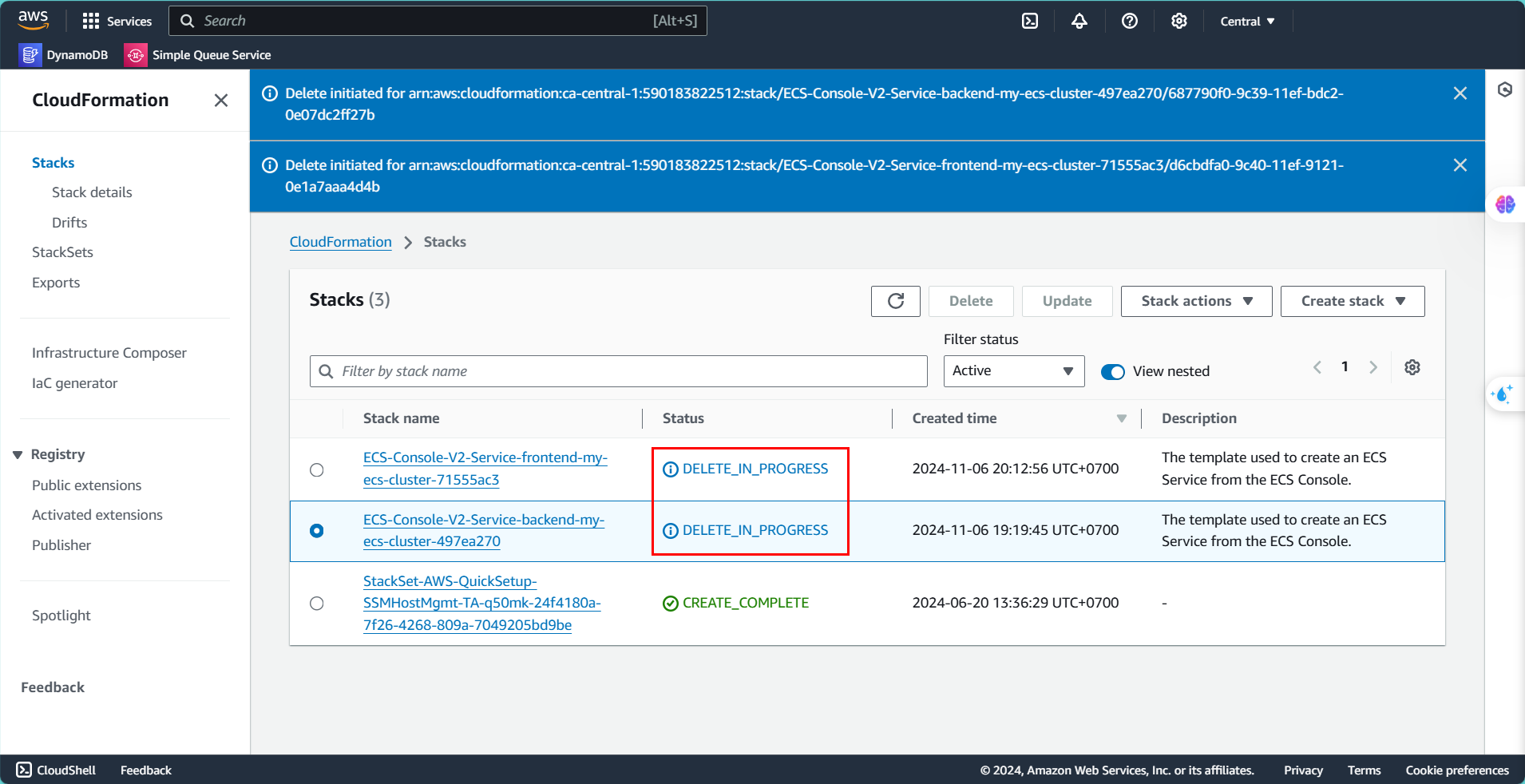Open the Privacy footer link
1525x784 pixels.
coord(1303,770)
